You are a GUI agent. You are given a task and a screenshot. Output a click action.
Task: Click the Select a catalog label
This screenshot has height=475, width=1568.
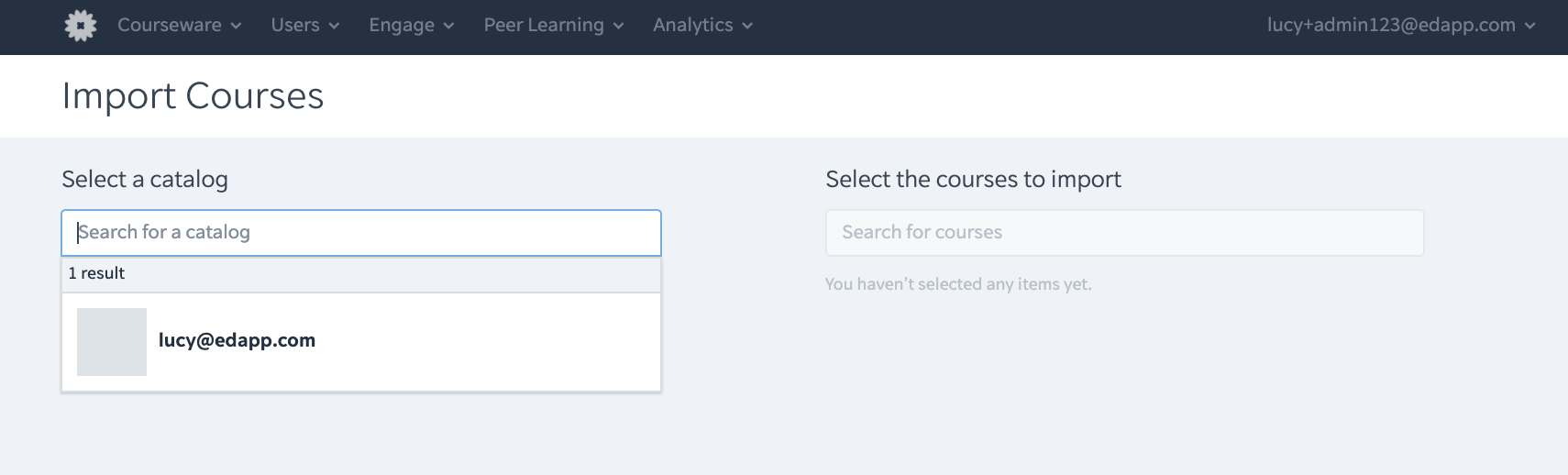pos(145,180)
